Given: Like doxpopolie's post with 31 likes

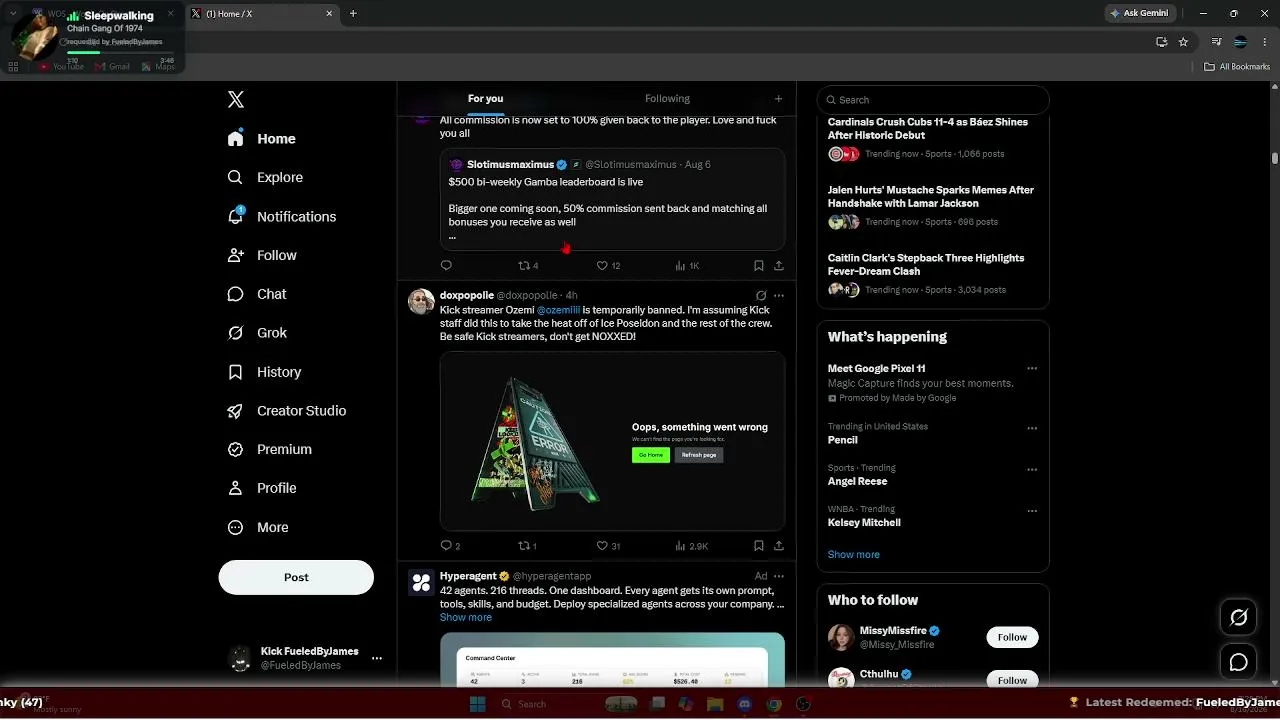Looking at the screenshot, I should pyautogui.click(x=608, y=546).
